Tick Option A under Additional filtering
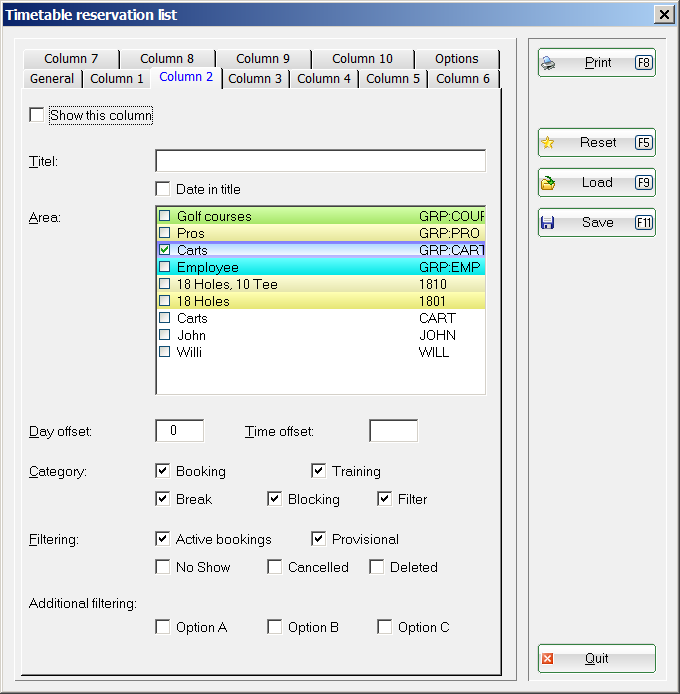 click(x=163, y=627)
